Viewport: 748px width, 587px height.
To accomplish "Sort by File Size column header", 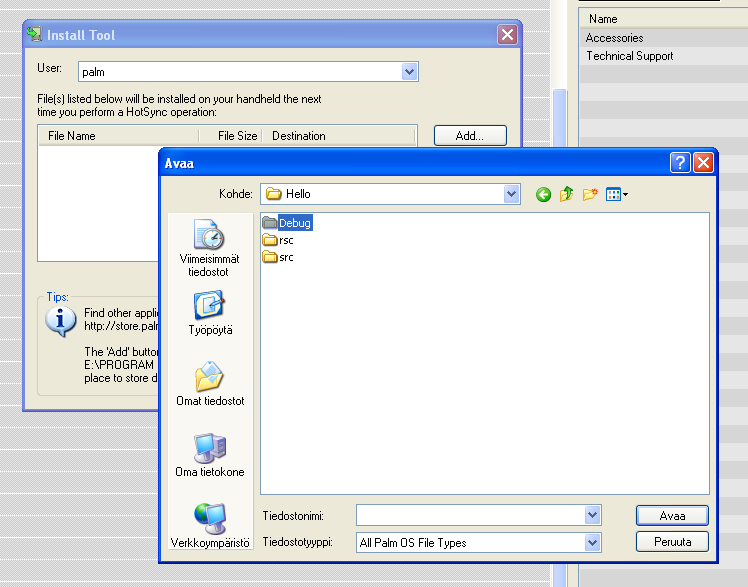I will tap(230, 135).
